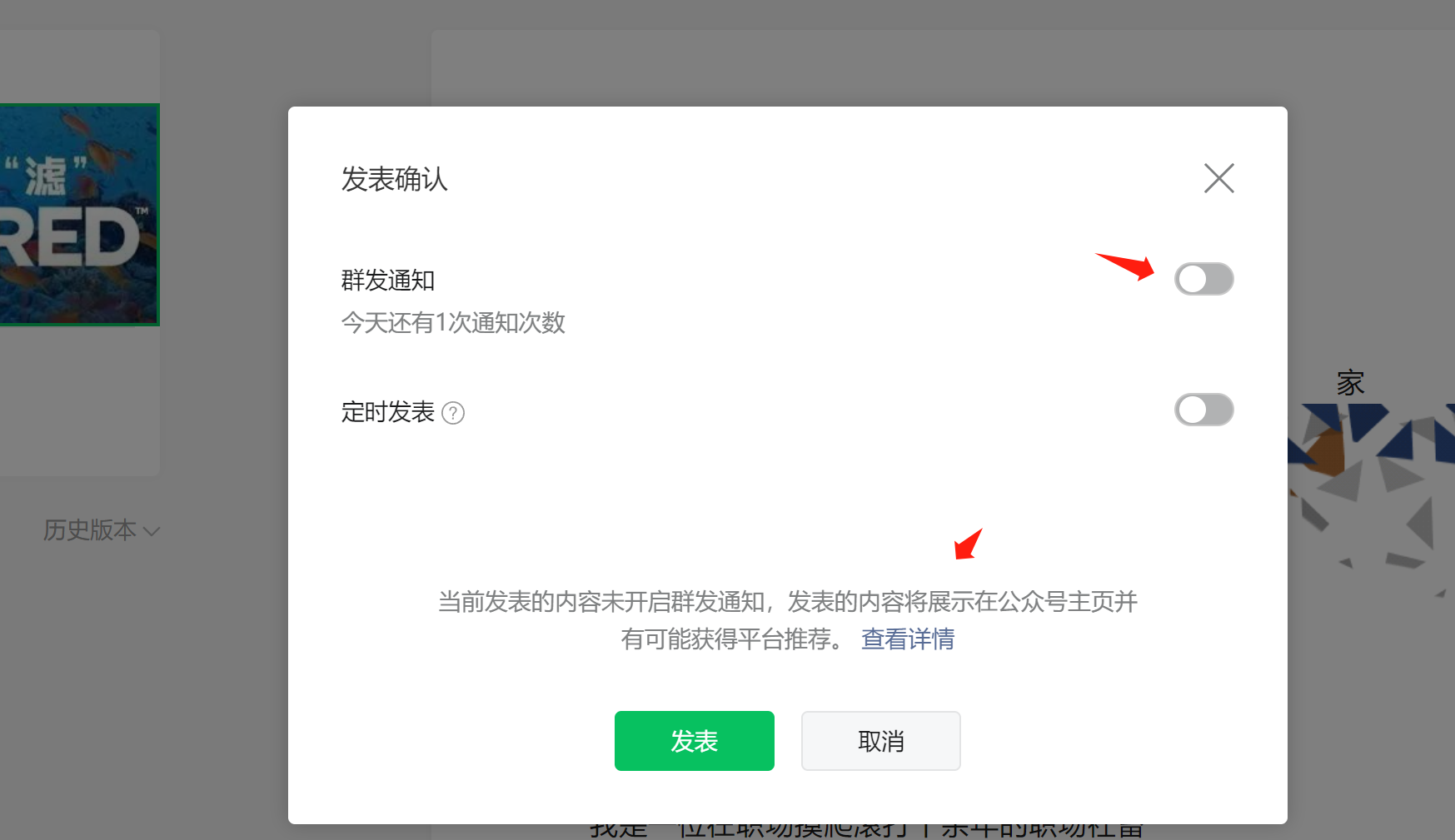Click the notice paragraph about 公众号主页
Image resolution: width=1455 pixels, height=840 pixels.
point(787,620)
